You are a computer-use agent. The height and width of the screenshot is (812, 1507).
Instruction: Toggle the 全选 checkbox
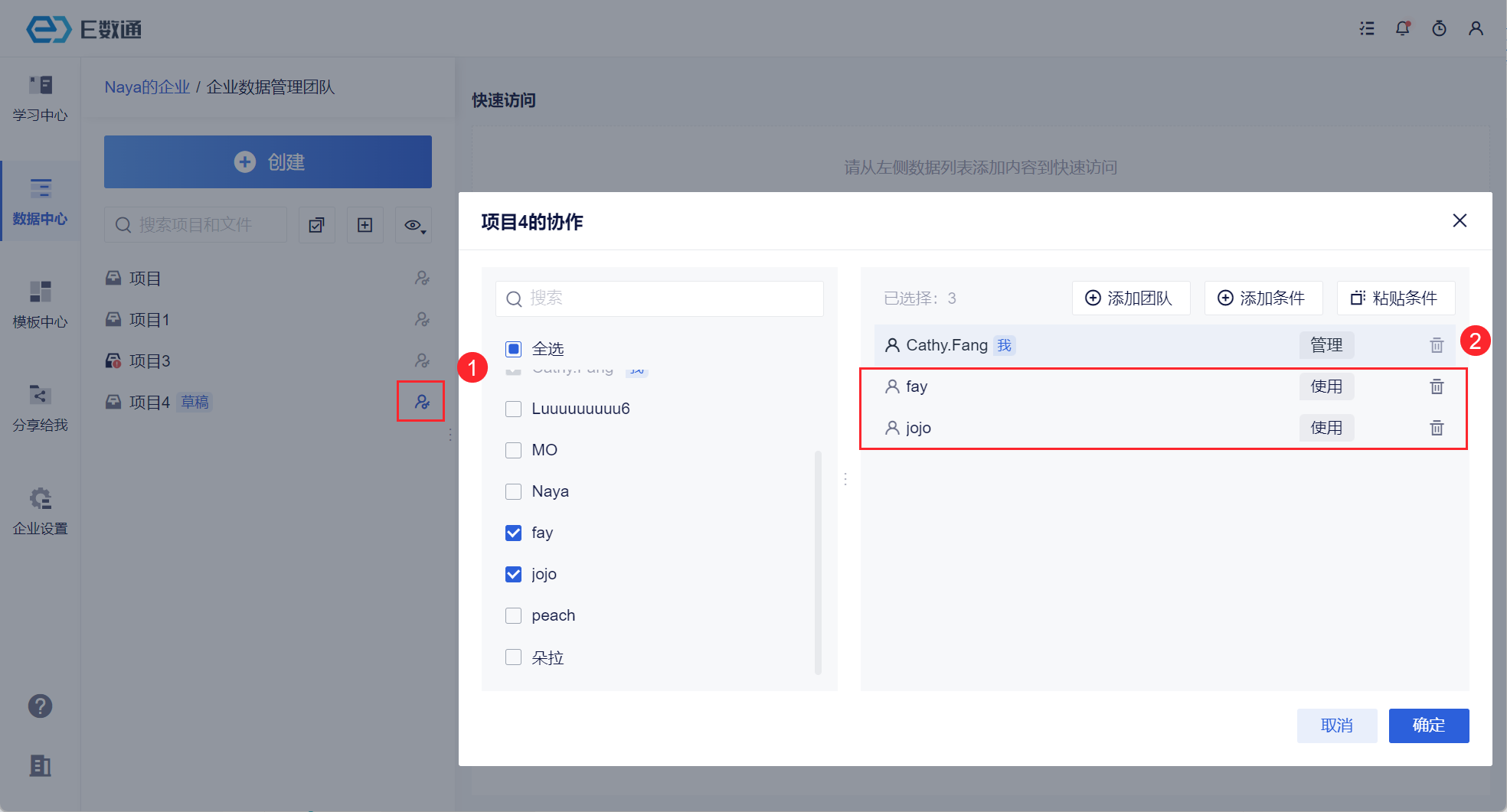click(x=514, y=349)
